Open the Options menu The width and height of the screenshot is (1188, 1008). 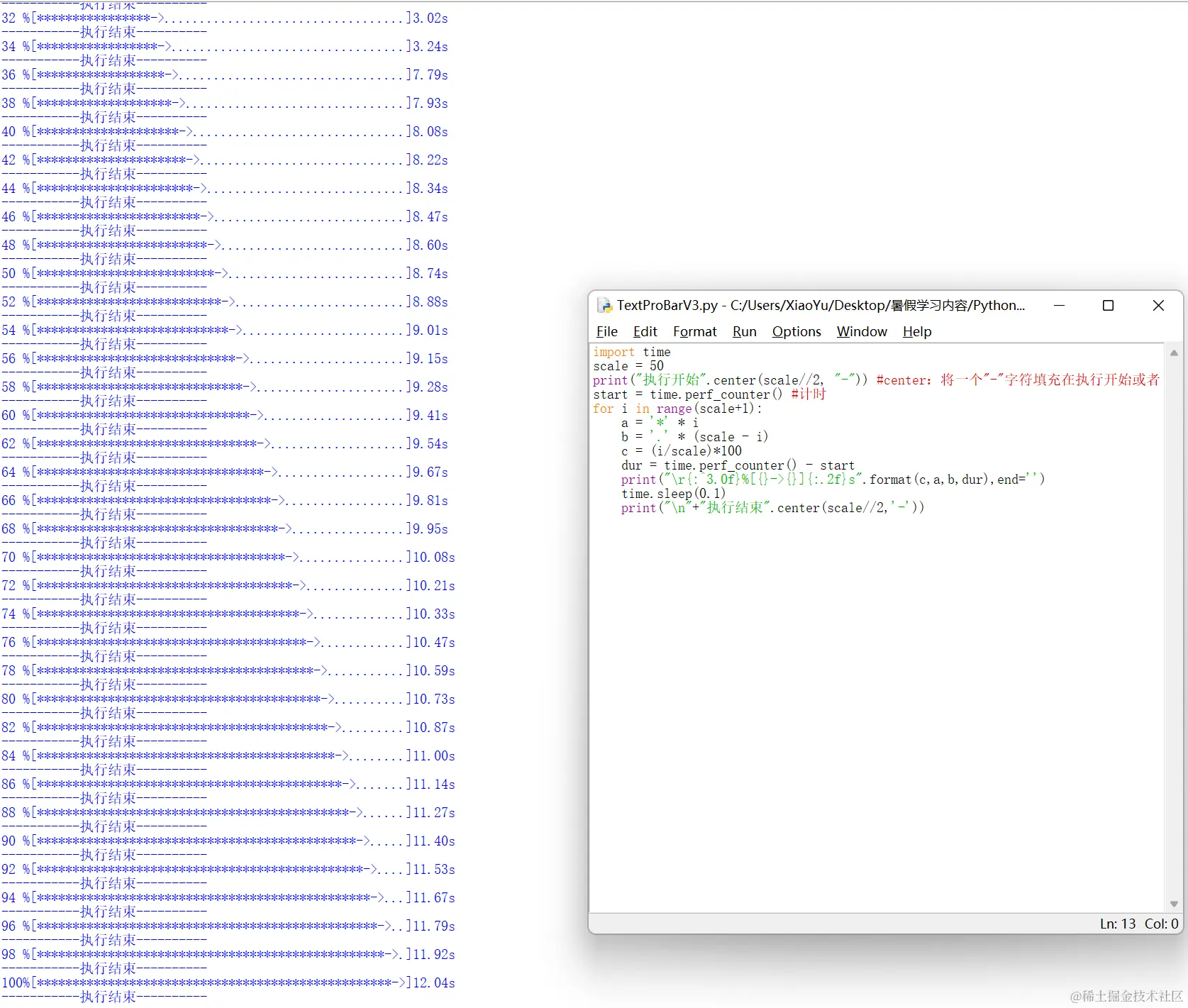coord(796,331)
